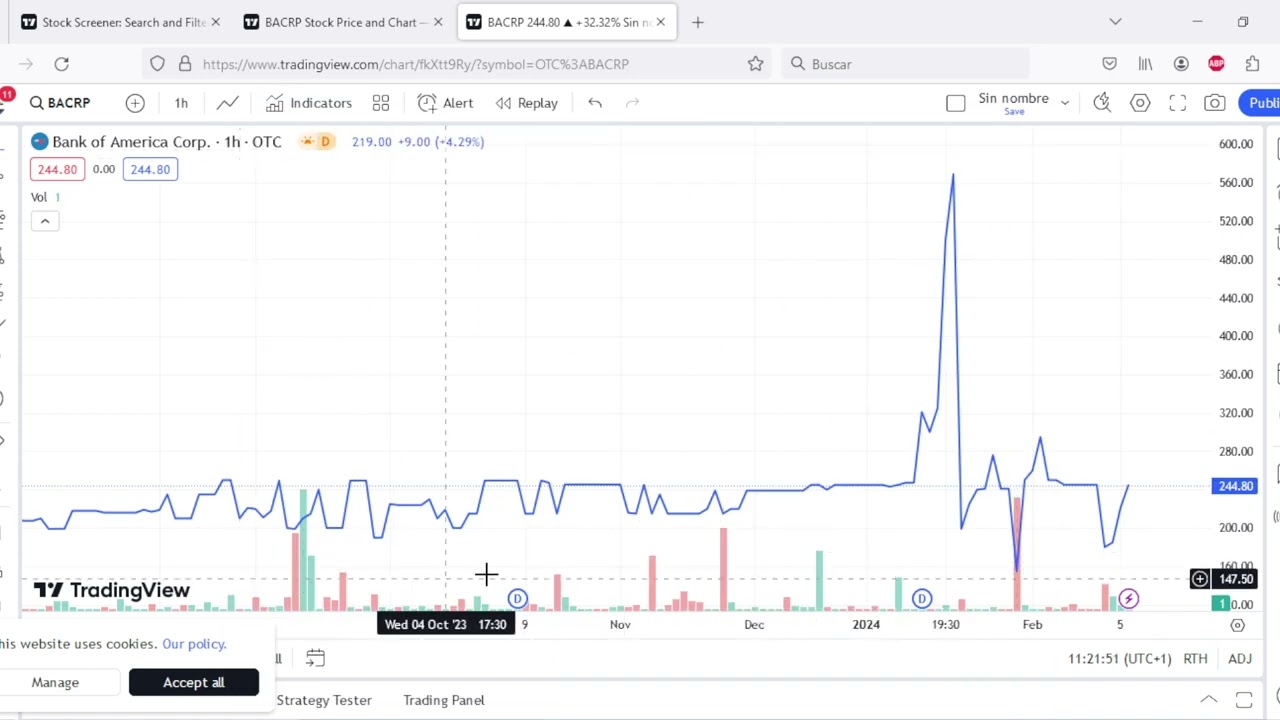Collapse the indicator legend chevron

tap(44, 221)
